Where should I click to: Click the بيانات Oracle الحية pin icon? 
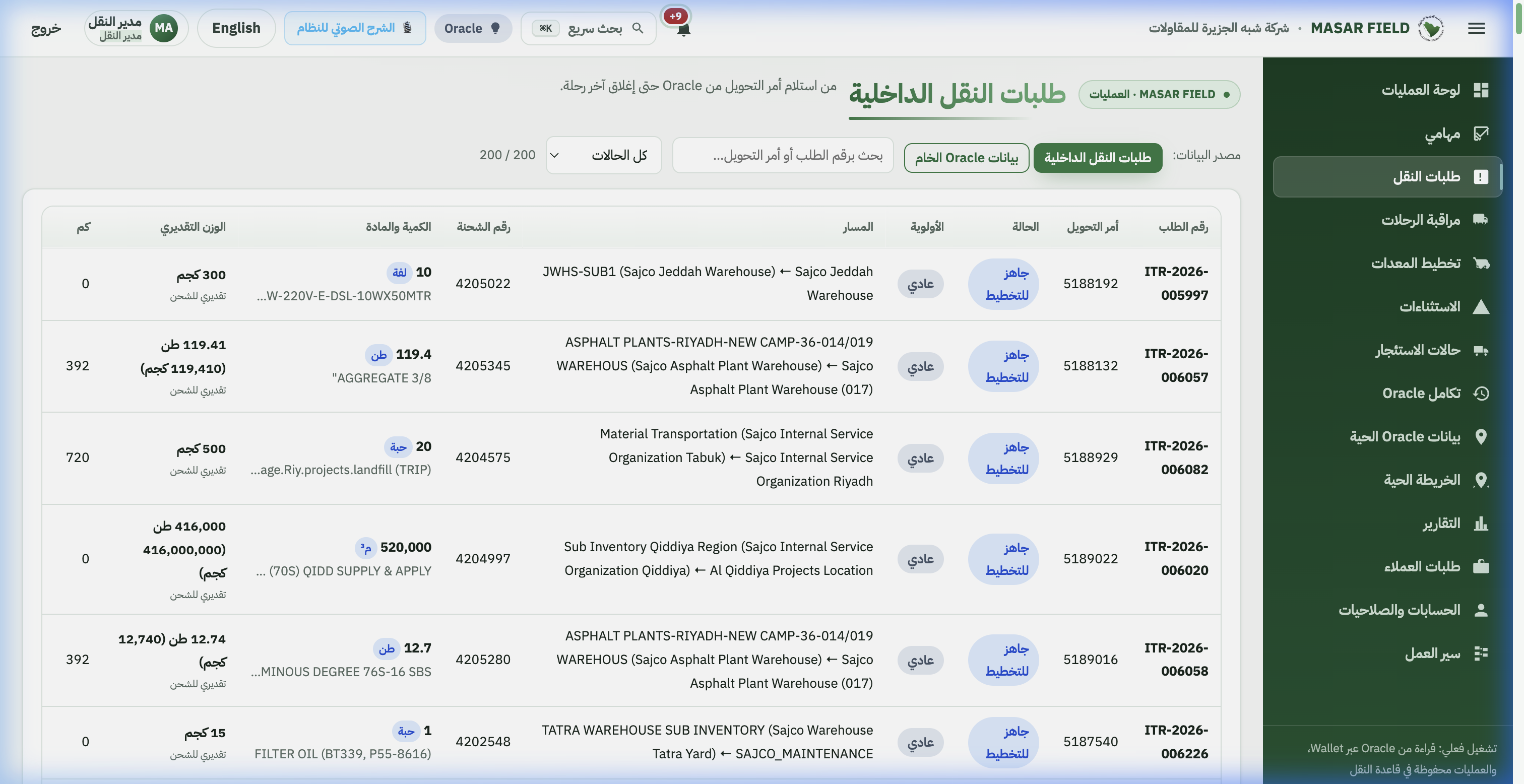[1481, 436]
